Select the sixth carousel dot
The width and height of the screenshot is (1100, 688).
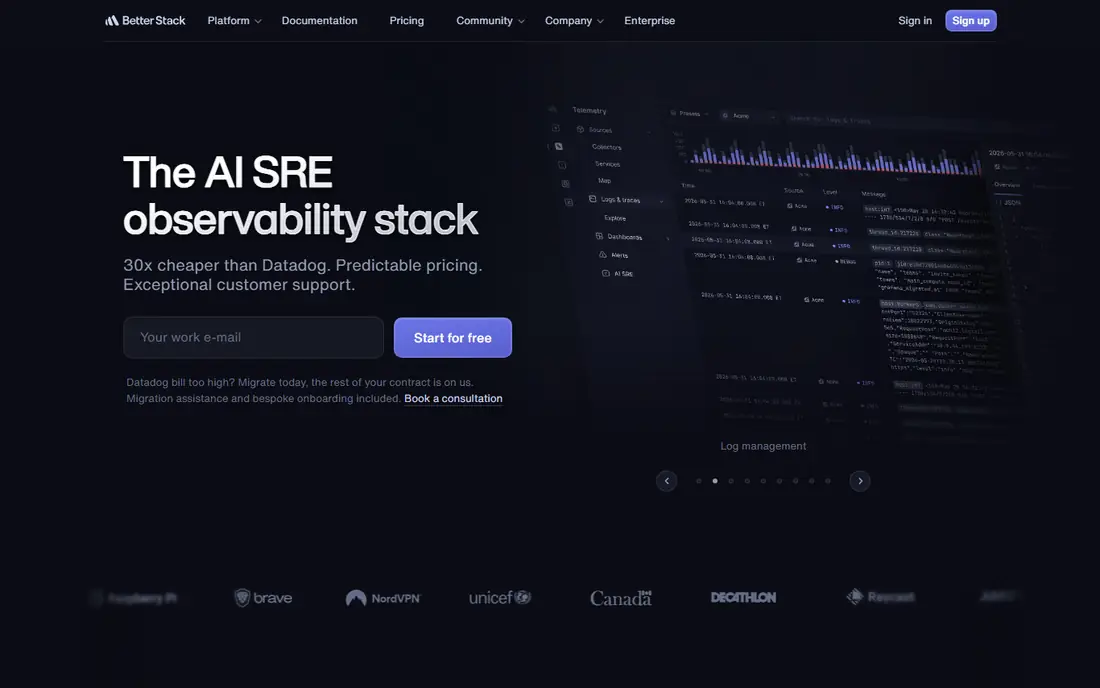point(779,481)
